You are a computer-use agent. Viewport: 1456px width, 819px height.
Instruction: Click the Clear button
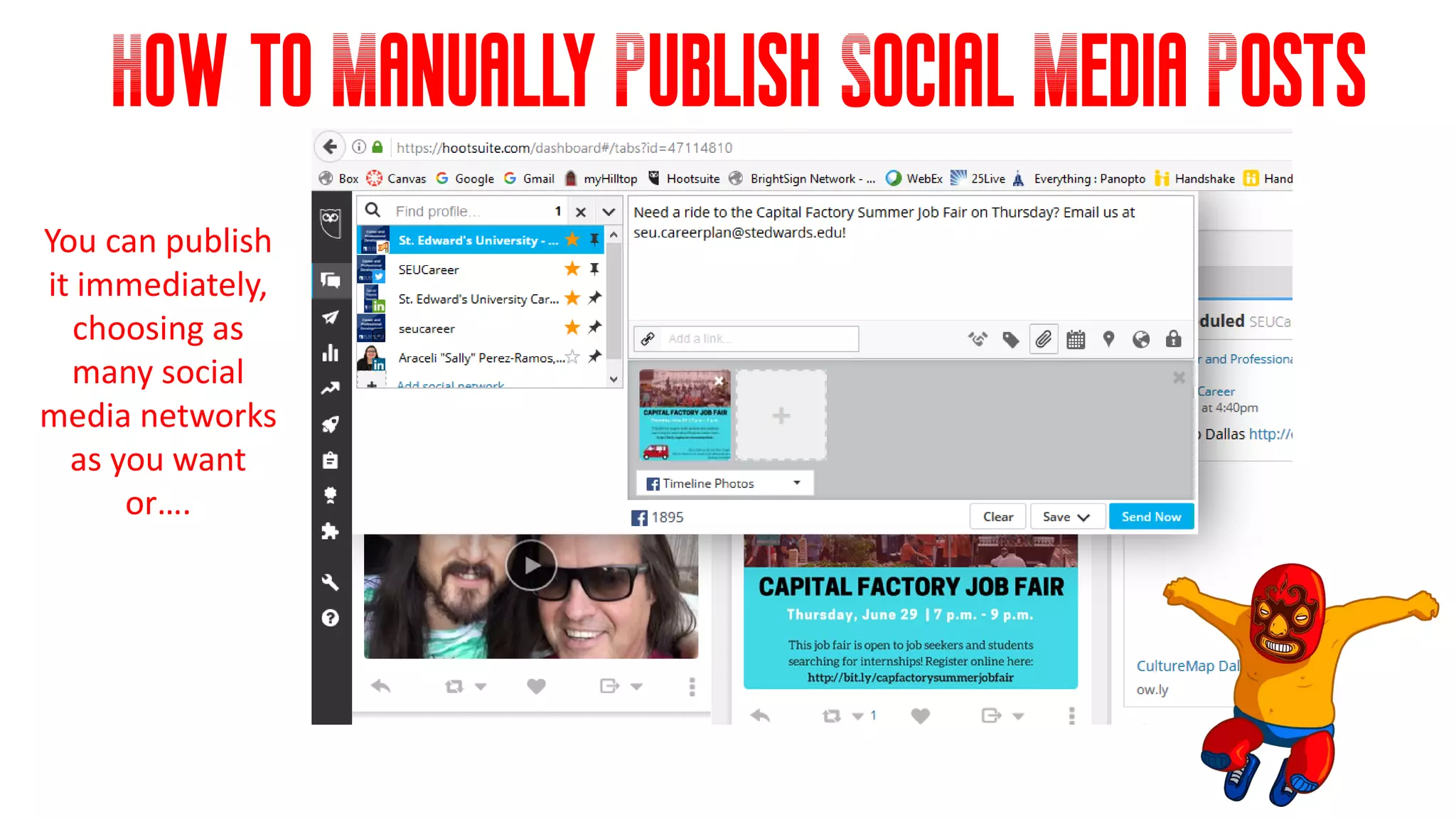(x=998, y=517)
